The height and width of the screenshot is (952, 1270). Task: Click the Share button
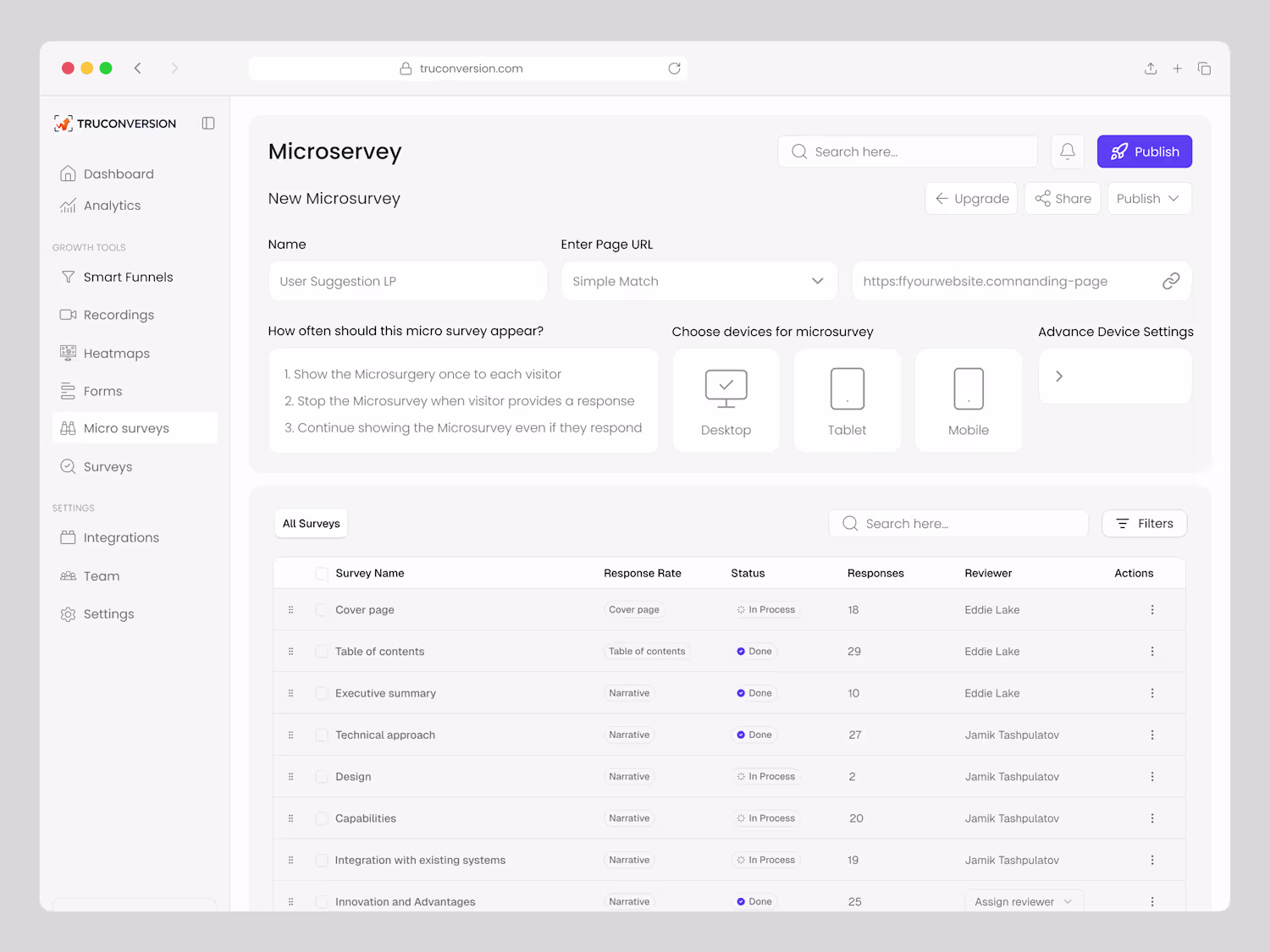pos(1063,198)
